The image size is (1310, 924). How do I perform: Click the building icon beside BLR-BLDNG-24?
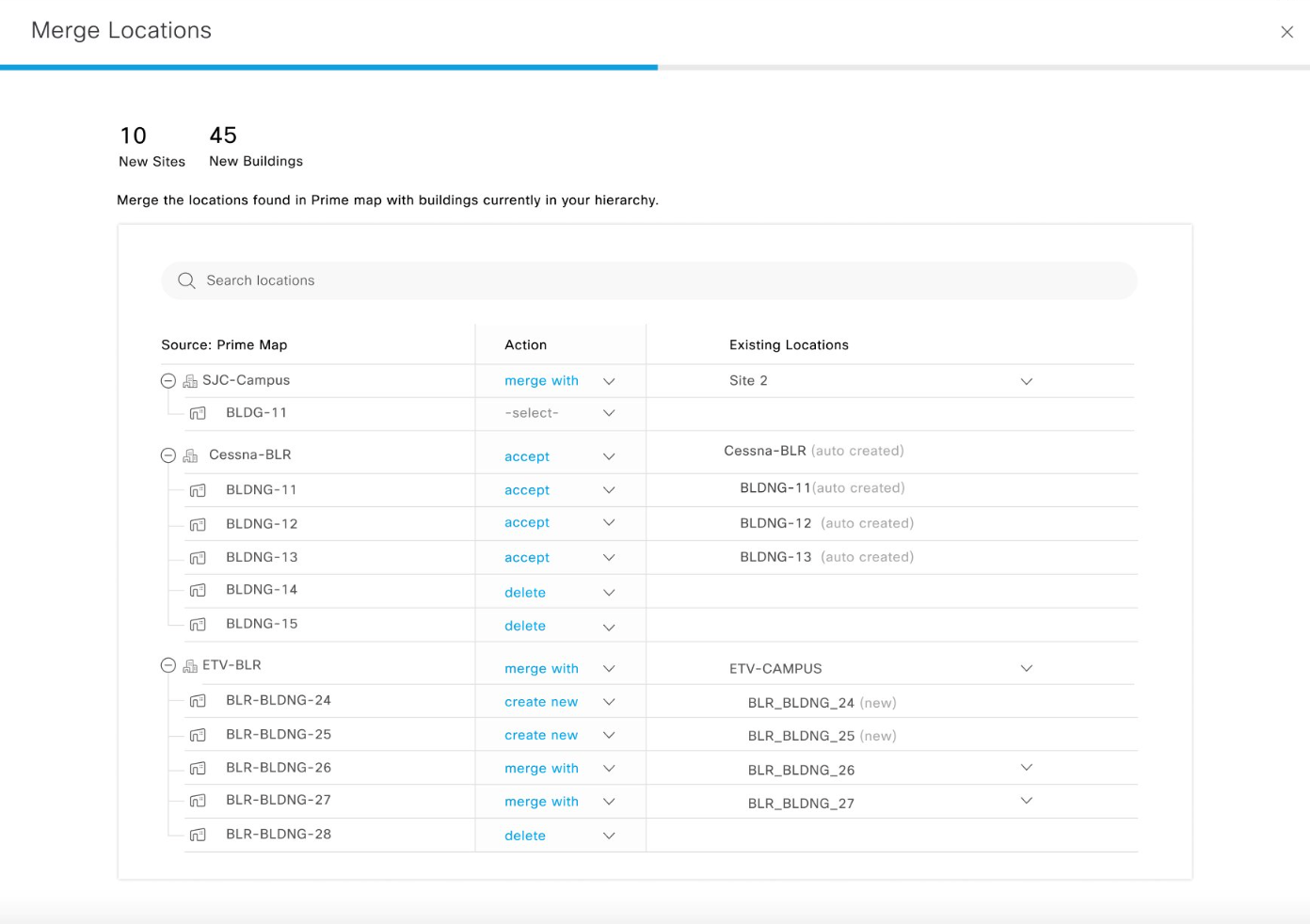pos(198,701)
